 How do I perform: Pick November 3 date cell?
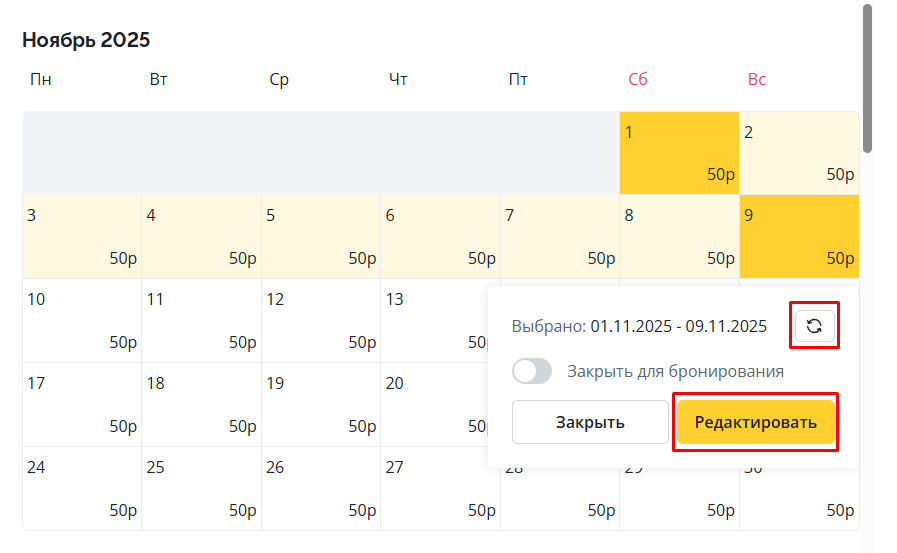[x=82, y=237]
